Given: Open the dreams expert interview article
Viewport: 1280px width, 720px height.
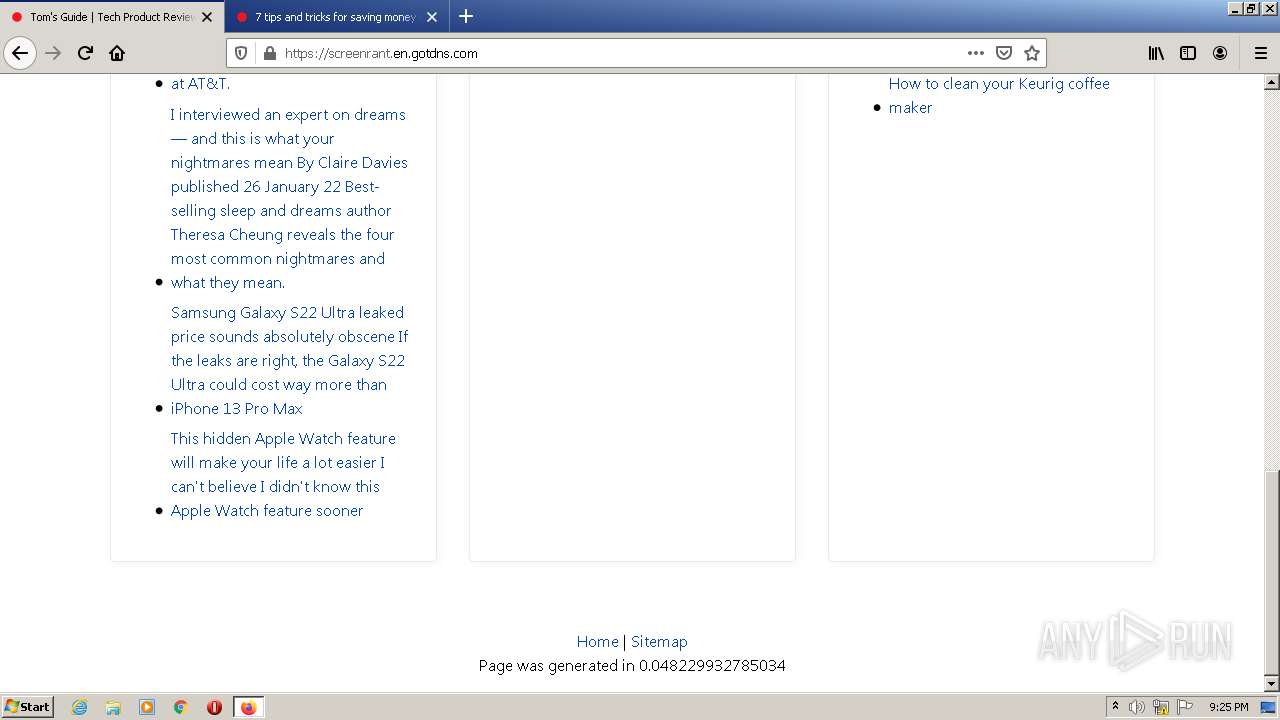Looking at the screenshot, I should click(x=289, y=198).
